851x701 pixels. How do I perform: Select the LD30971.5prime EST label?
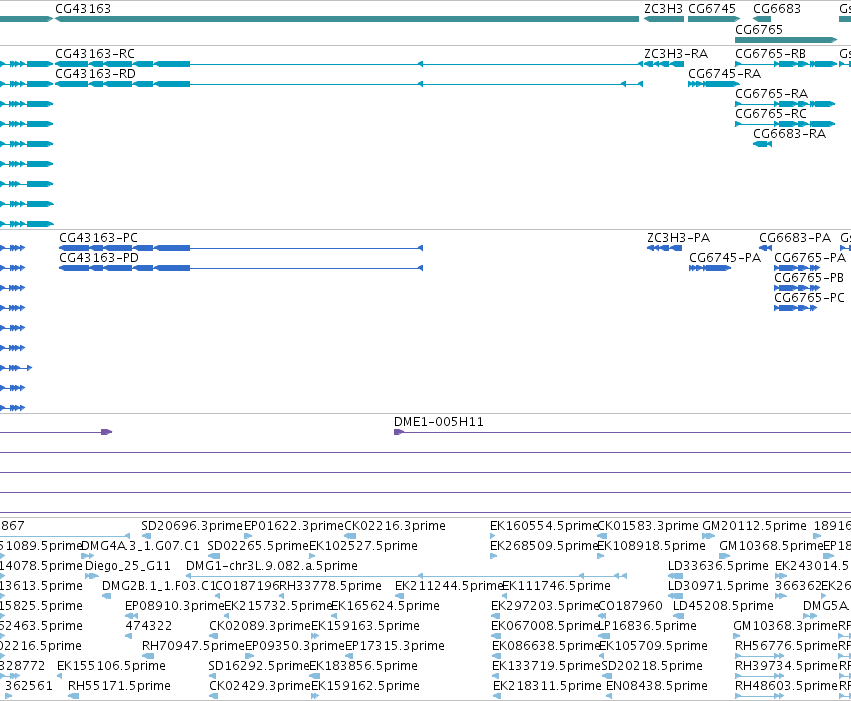coord(719,586)
